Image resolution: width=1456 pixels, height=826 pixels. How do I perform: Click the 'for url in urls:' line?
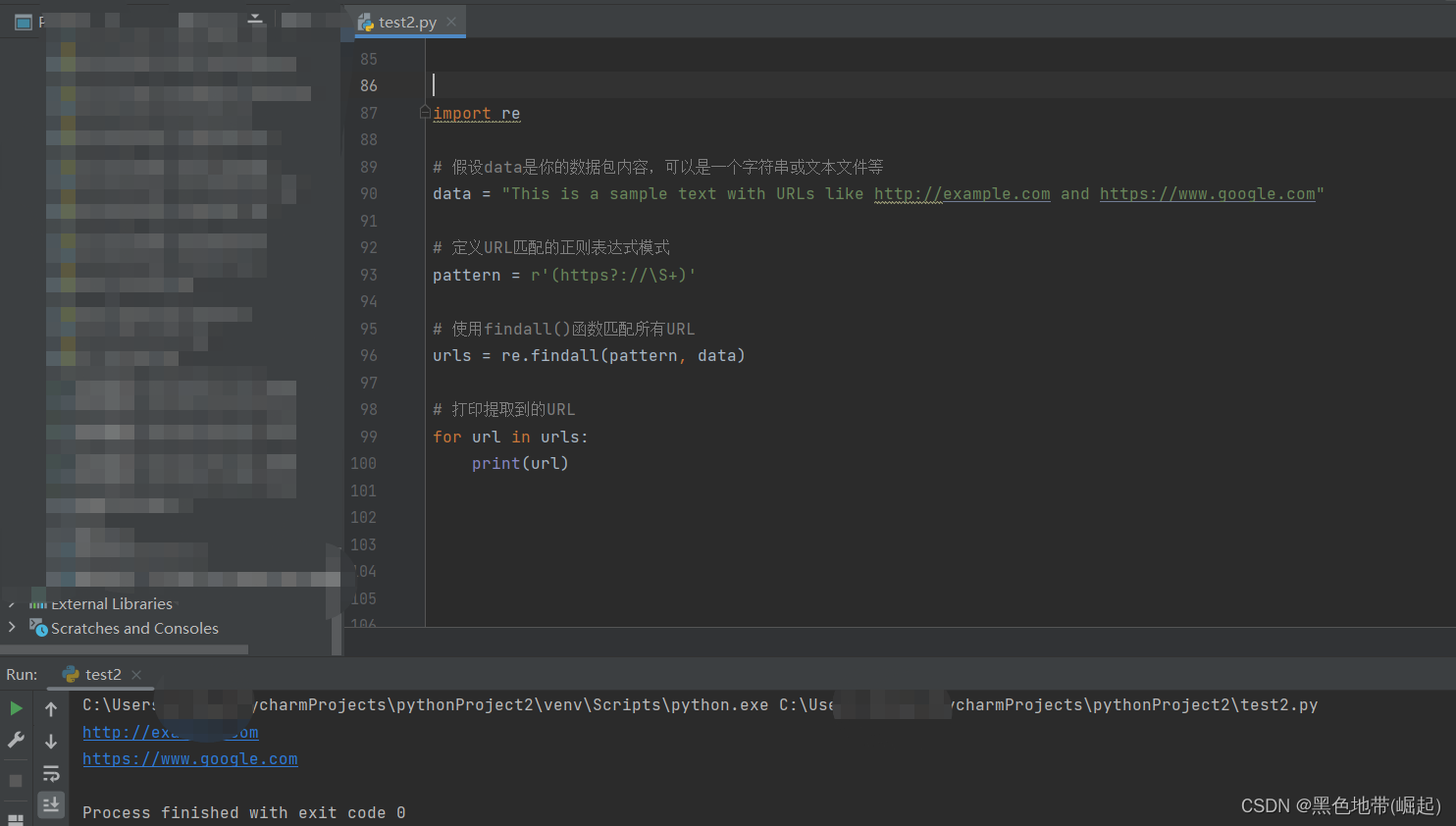coord(510,437)
